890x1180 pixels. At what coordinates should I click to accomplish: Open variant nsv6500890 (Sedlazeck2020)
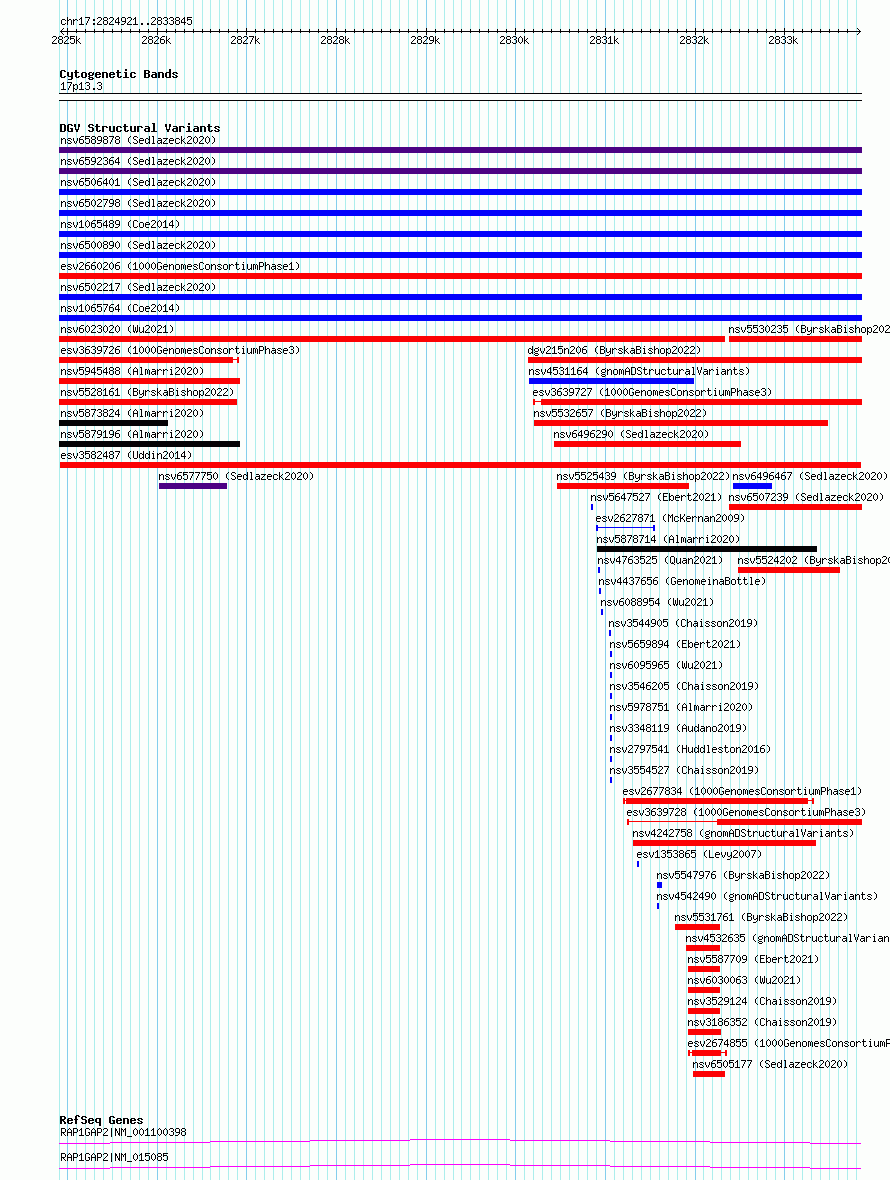click(138, 246)
